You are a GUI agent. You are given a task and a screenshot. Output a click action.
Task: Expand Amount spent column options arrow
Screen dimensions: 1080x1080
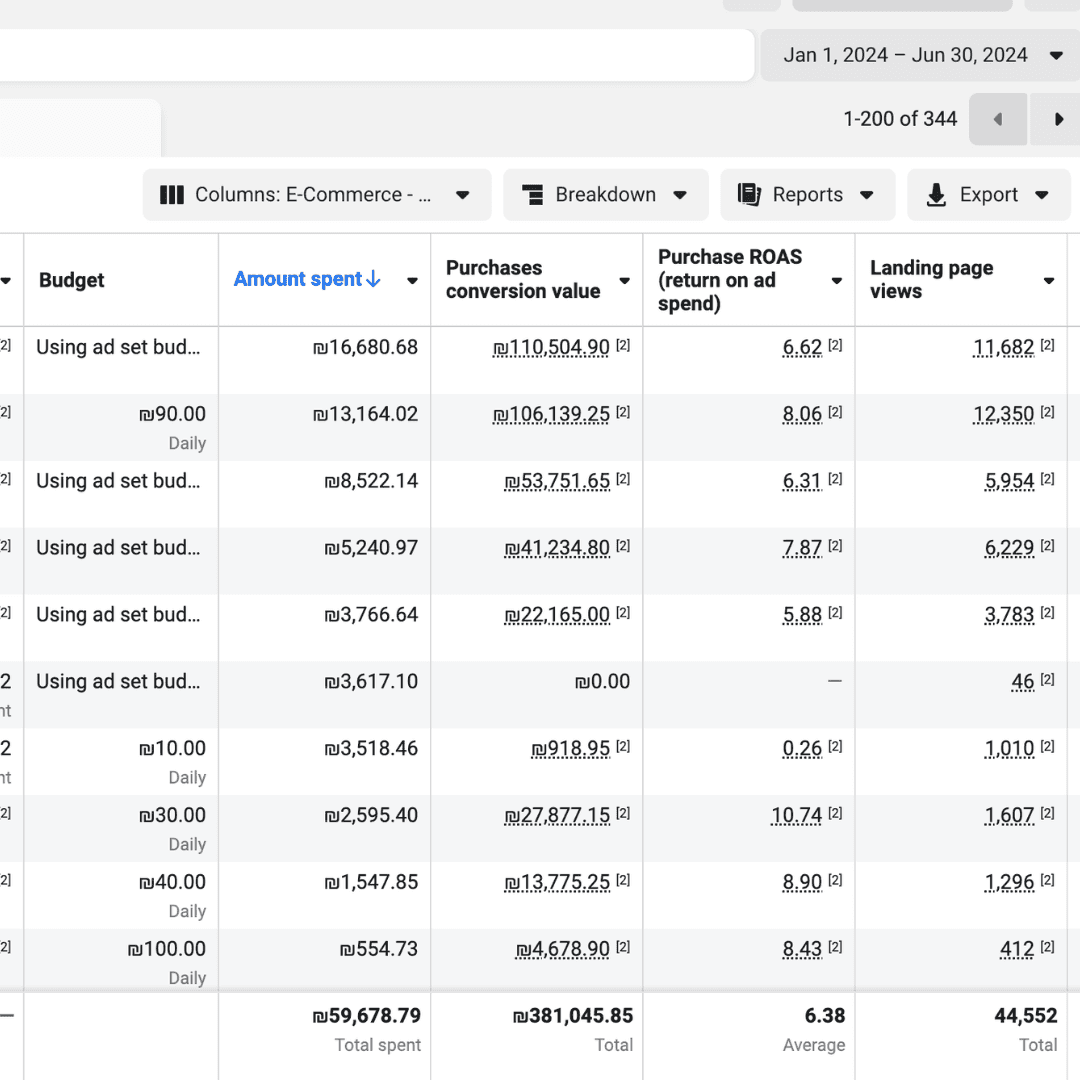[412, 281]
